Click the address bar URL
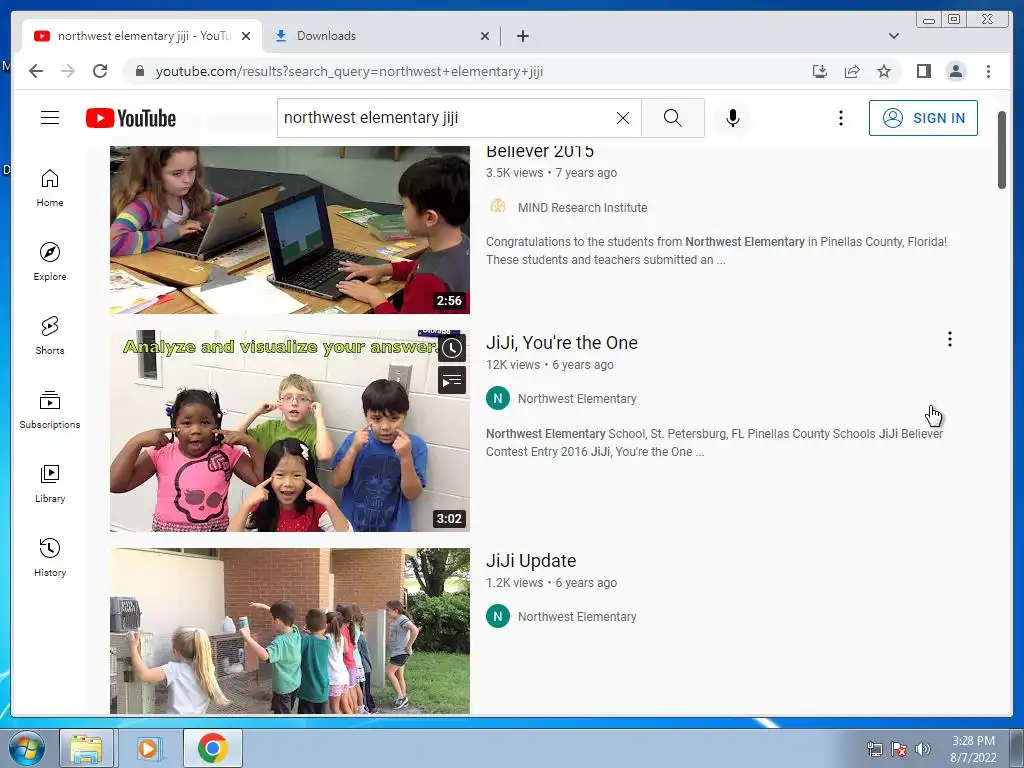The height and width of the screenshot is (768, 1024). [x=349, y=71]
